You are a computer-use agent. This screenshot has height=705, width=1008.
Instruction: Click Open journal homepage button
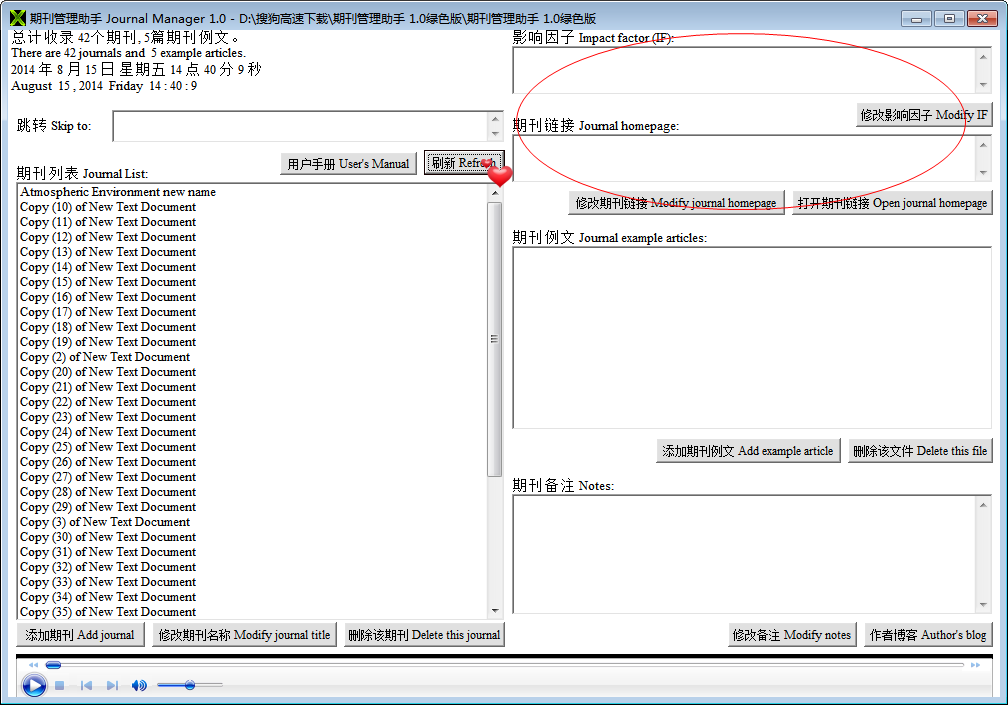[x=892, y=203]
